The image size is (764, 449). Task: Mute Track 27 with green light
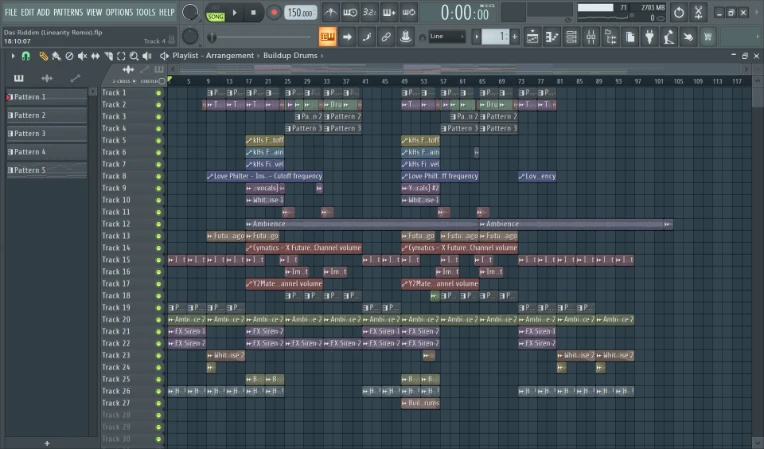point(158,403)
